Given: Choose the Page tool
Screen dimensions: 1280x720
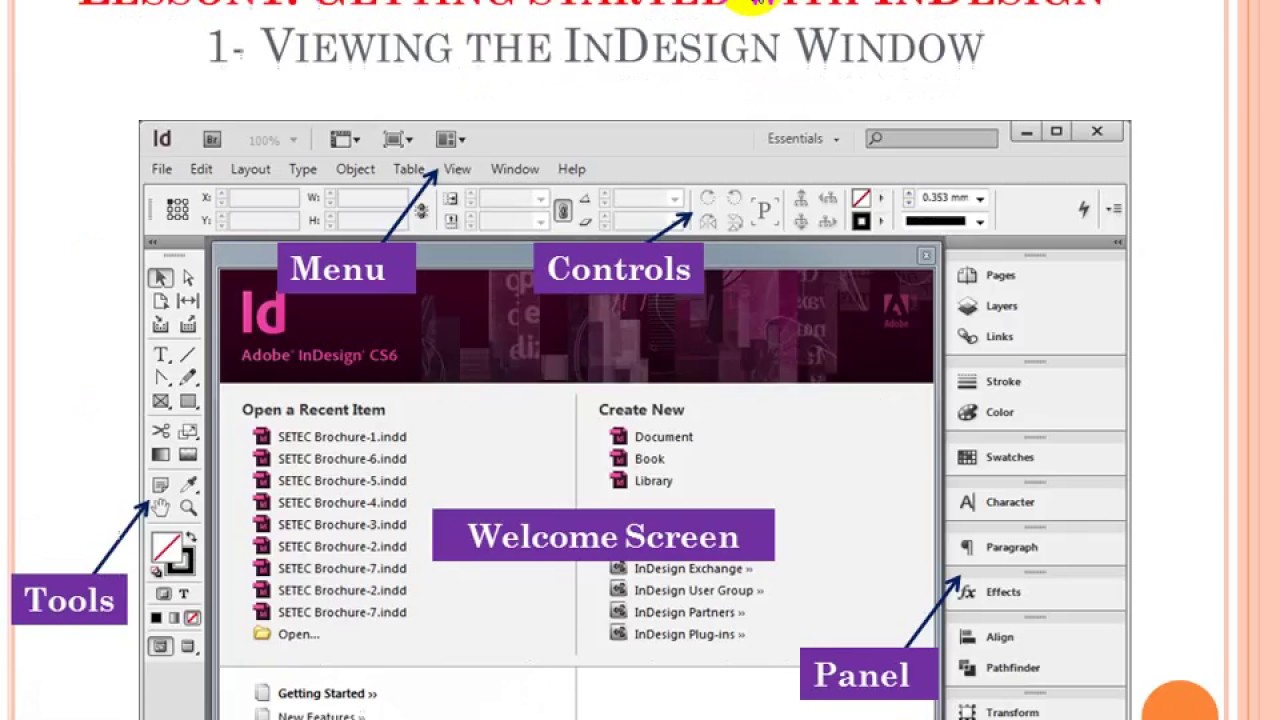Looking at the screenshot, I should pos(161,301).
